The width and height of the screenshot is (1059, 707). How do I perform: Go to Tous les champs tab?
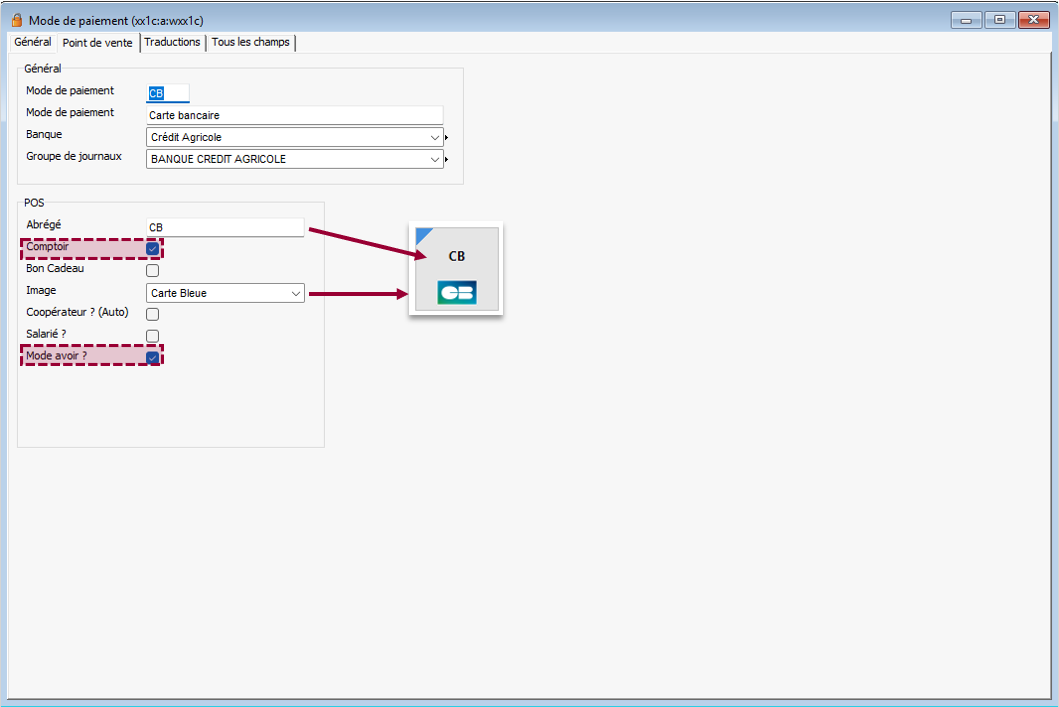(x=250, y=42)
